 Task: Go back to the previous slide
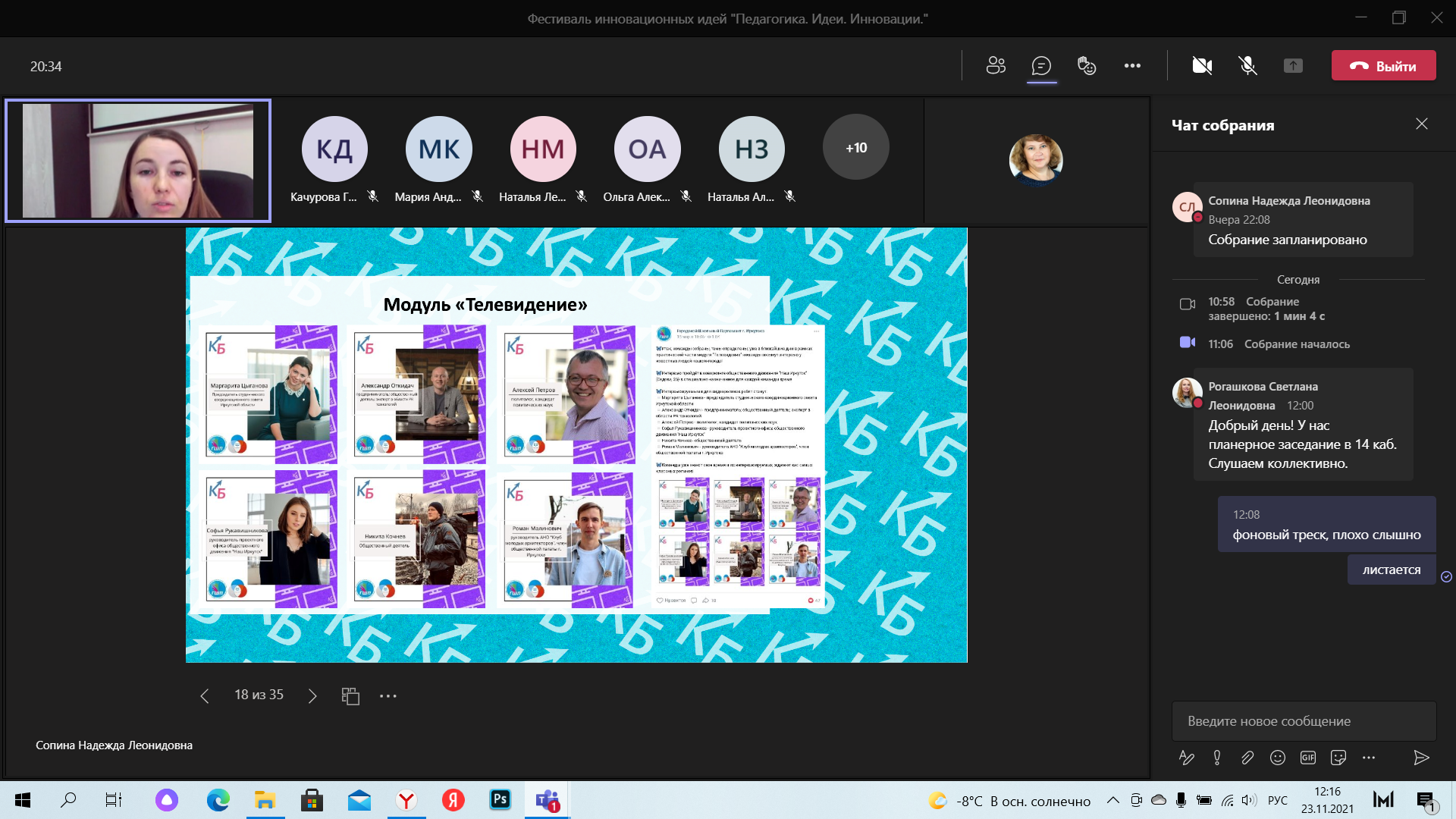pyautogui.click(x=204, y=696)
